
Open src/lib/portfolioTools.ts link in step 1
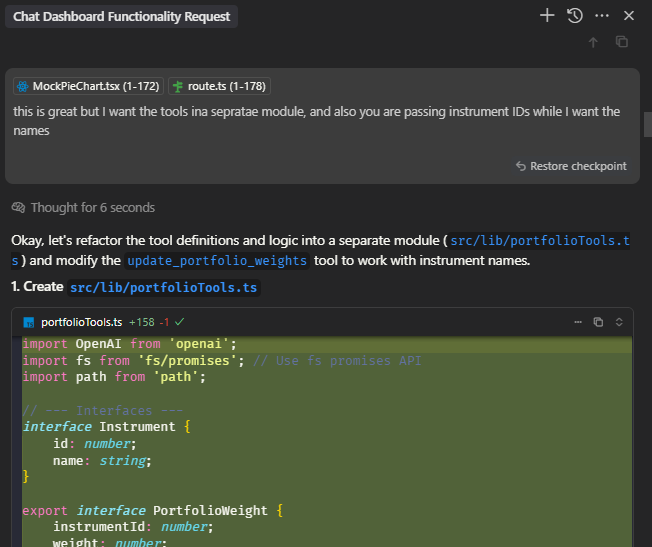click(x=164, y=287)
